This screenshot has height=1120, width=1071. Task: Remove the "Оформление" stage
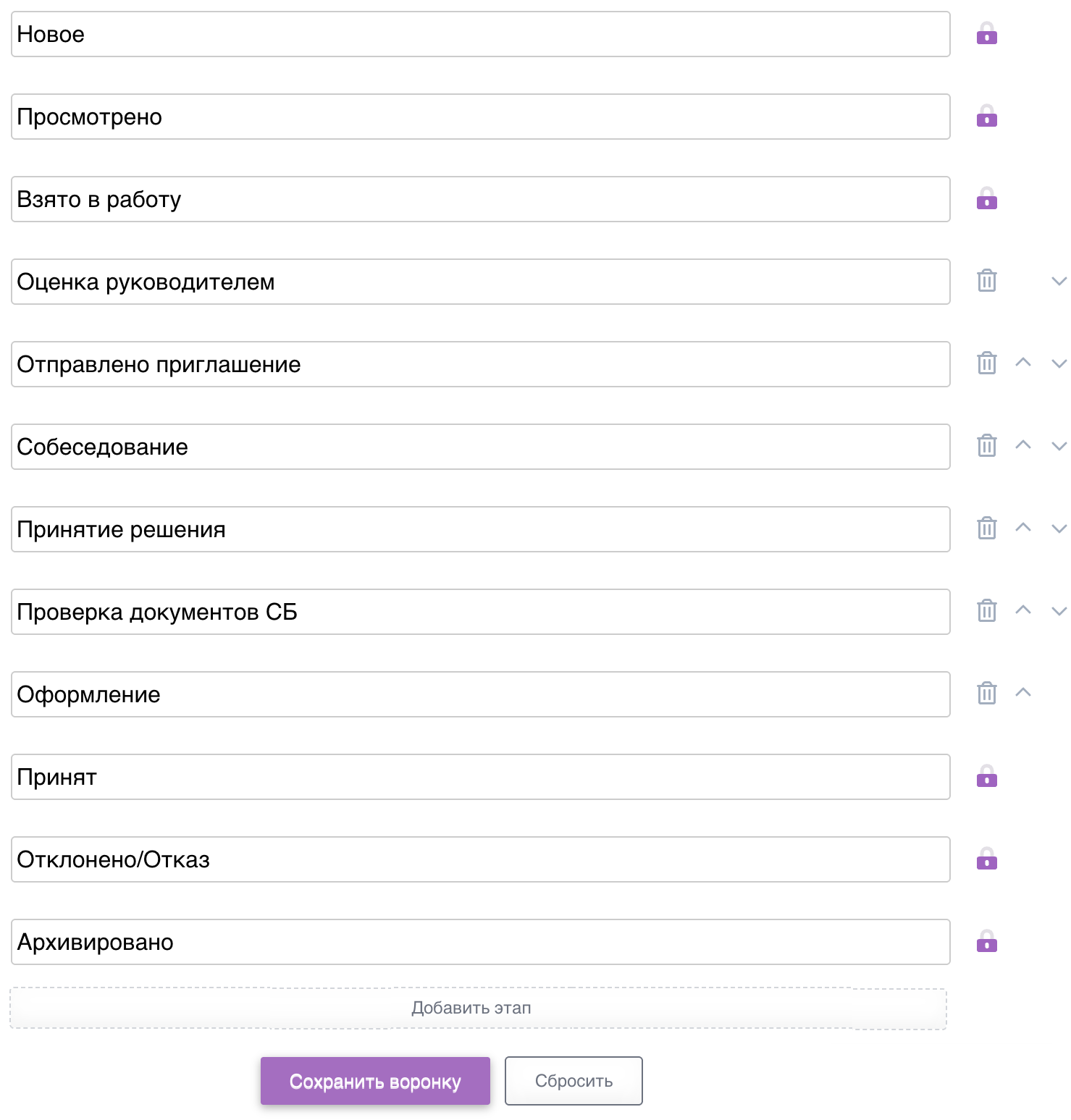pos(986,694)
